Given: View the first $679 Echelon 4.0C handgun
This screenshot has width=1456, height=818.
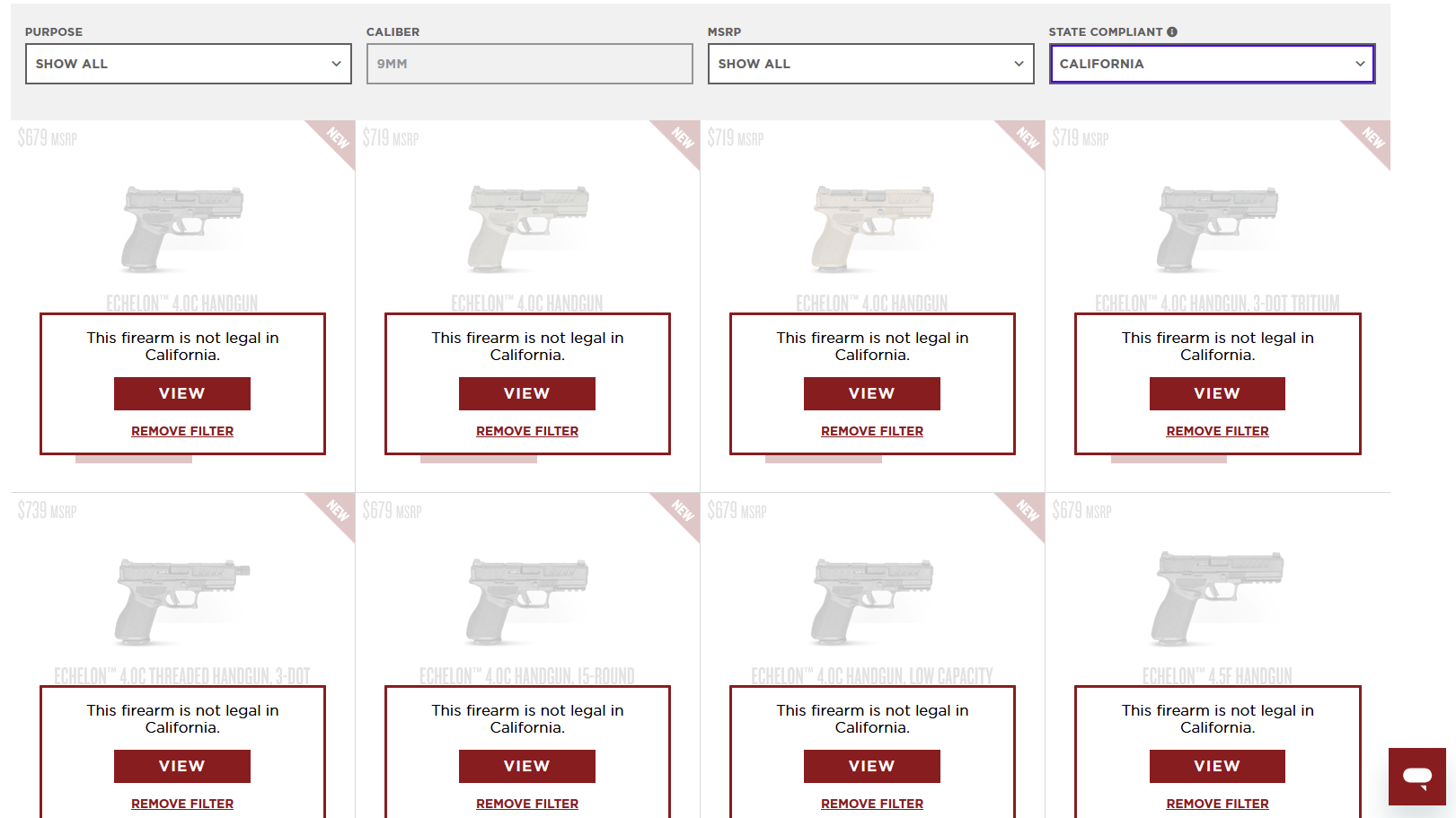Looking at the screenshot, I should click(x=182, y=393).
